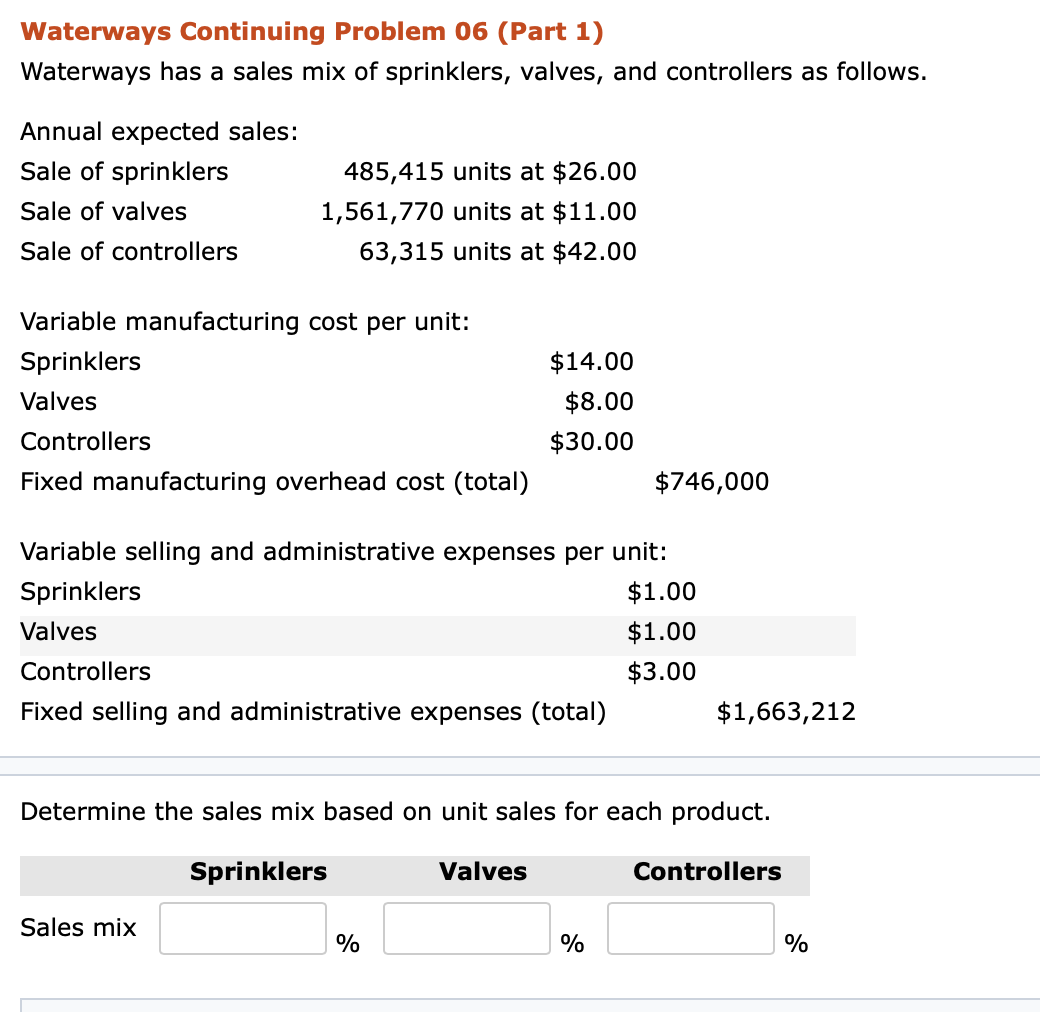Viewport: 1040px width, 1012px height.
Task: Select the Sale of controllers line
Action: (128, 251)
